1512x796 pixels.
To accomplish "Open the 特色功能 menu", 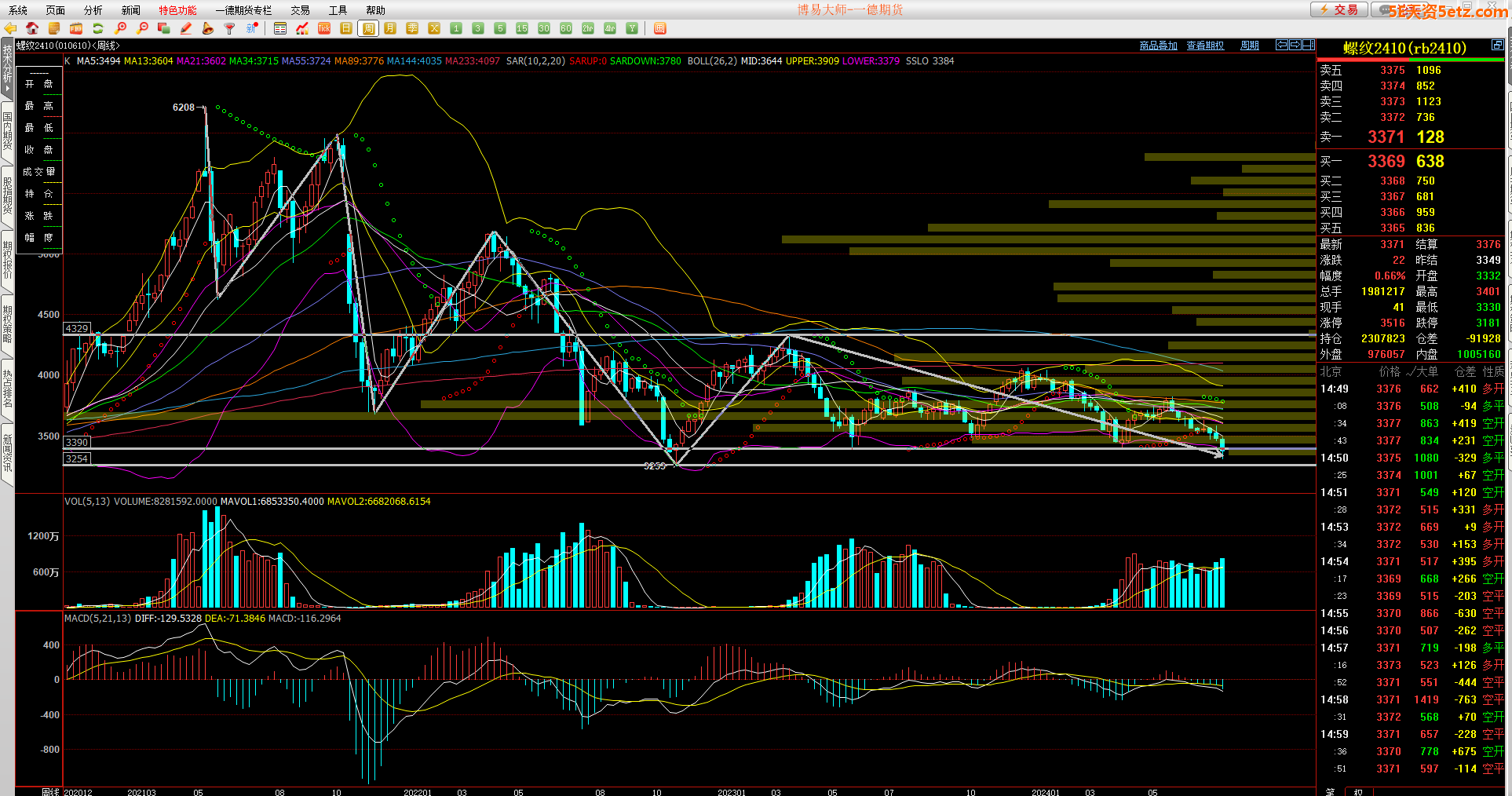I will (177, 10).
